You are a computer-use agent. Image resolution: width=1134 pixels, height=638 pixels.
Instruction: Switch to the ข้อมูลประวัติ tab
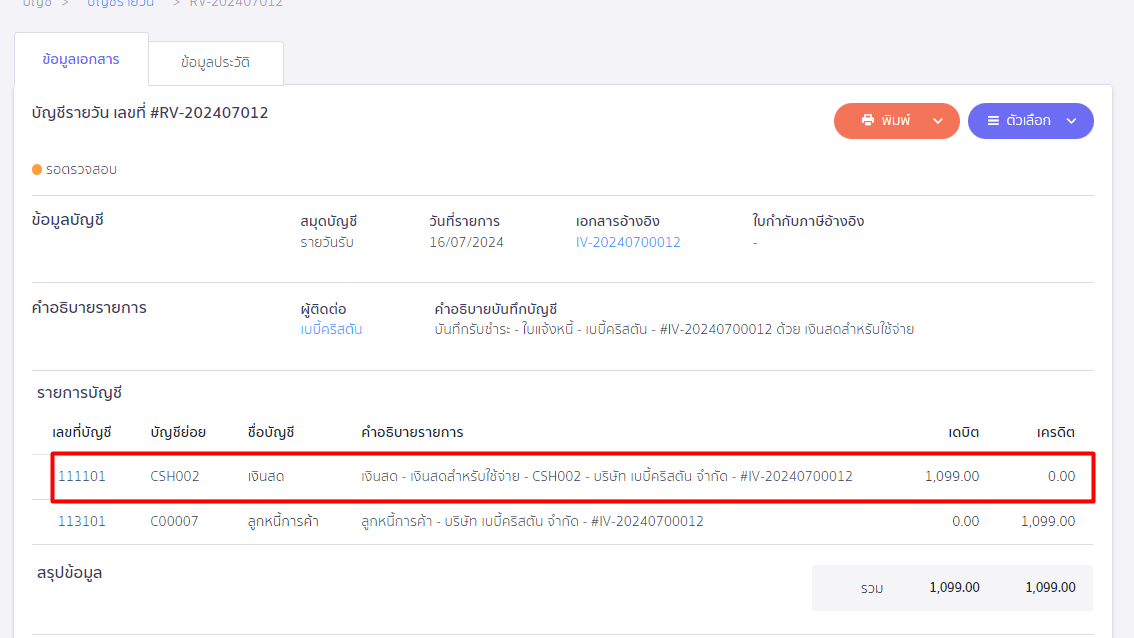click(215, 62)
